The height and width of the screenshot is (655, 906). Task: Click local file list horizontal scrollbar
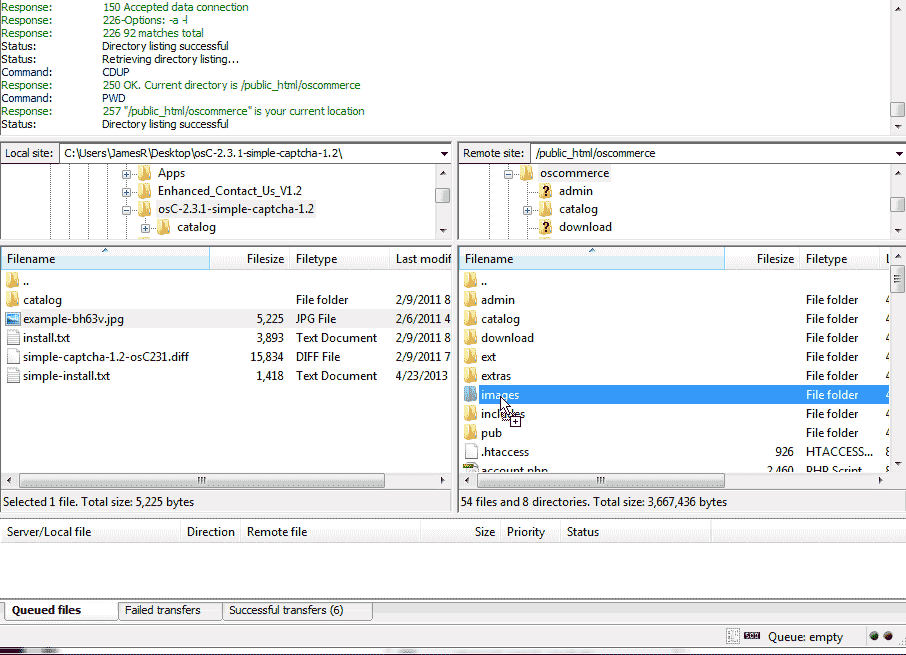(x=202, y=481)
